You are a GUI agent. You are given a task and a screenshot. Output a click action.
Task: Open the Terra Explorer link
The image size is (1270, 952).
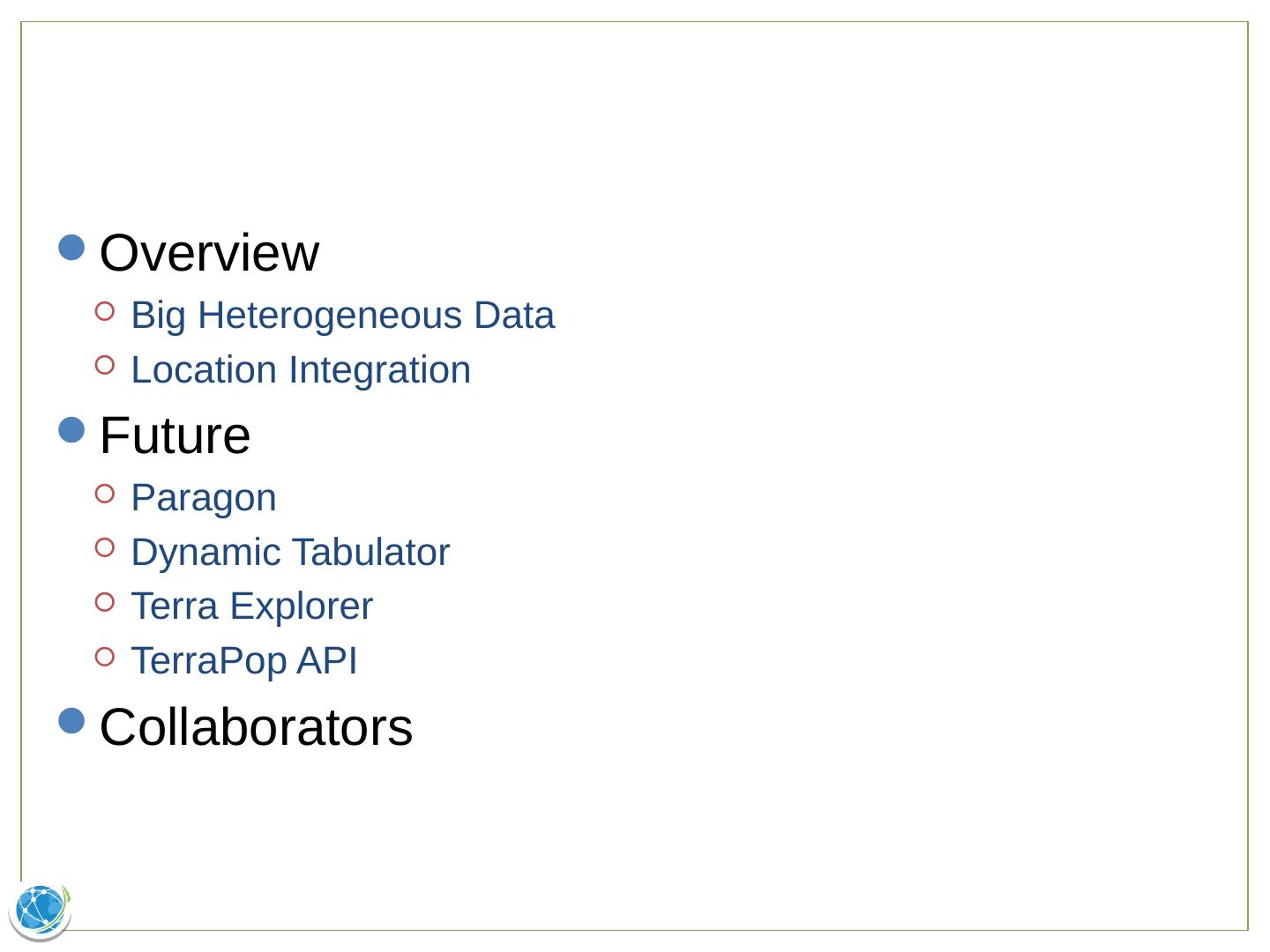(251, 606)
